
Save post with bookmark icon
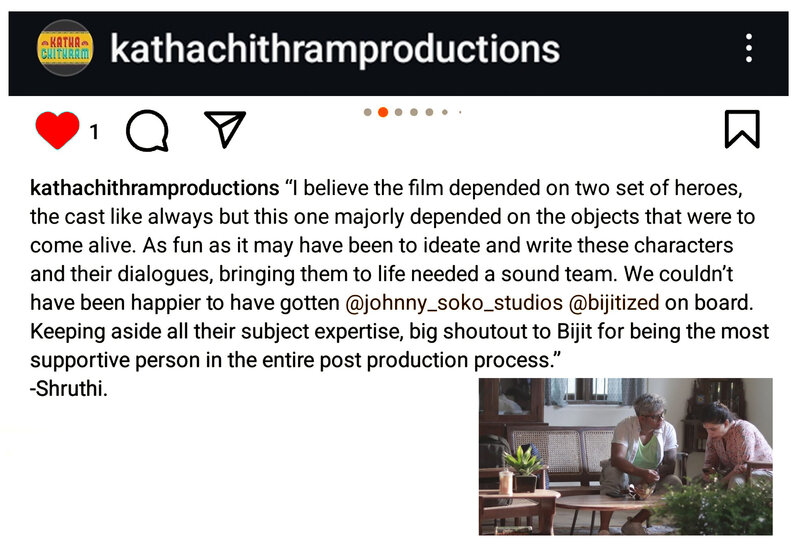(x=742, y=129)
